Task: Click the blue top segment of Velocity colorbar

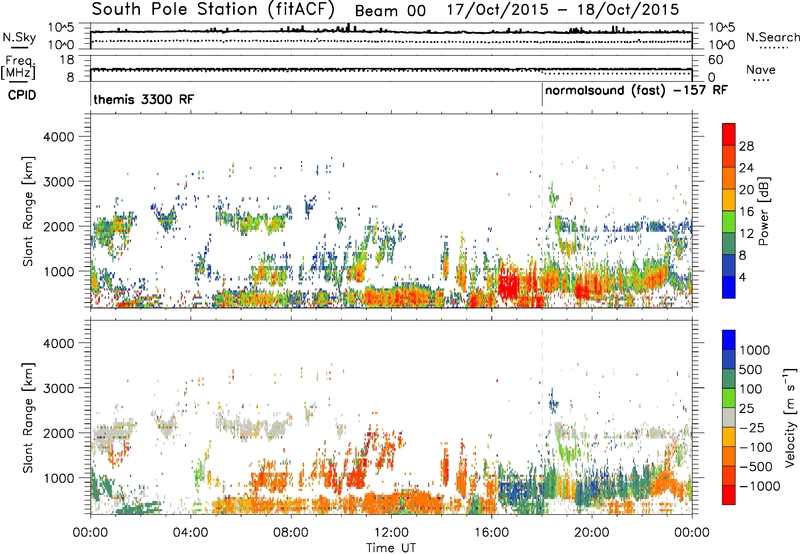Action: (729, 340)
